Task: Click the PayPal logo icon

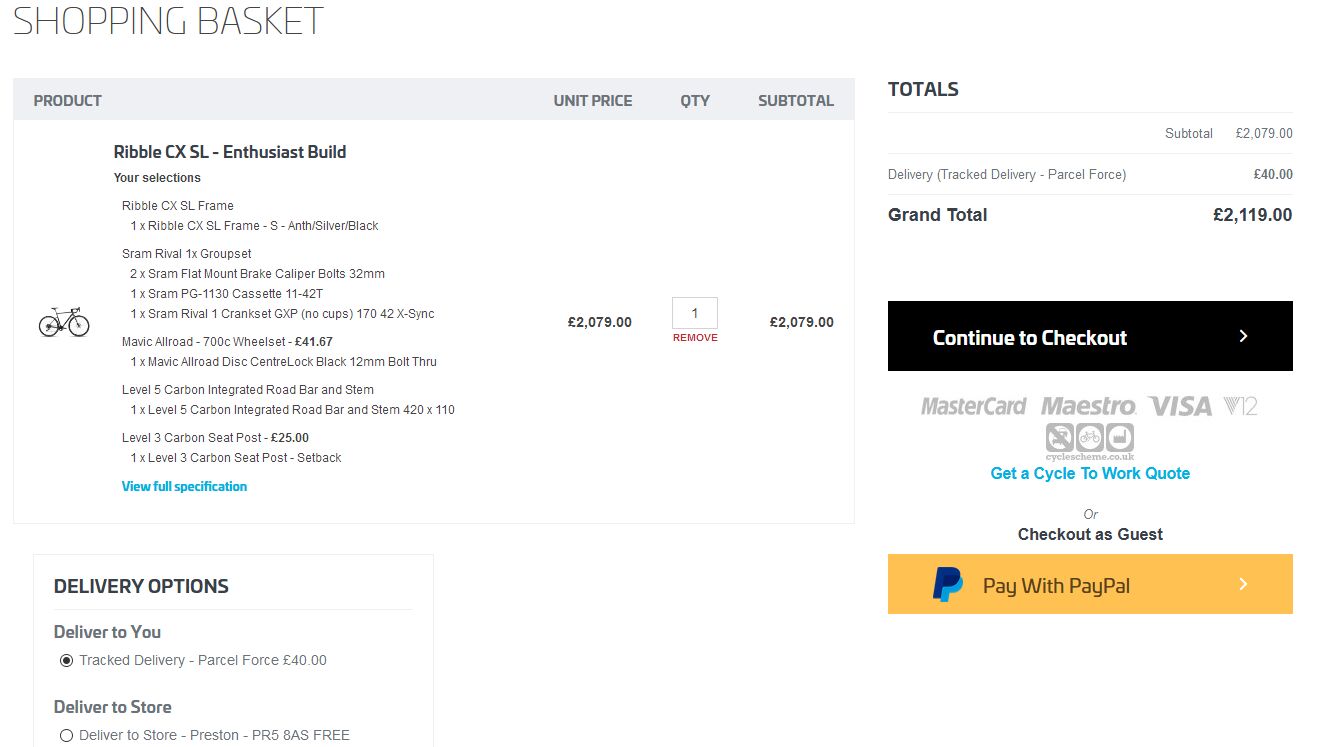Action: click(x=947, y=584)
